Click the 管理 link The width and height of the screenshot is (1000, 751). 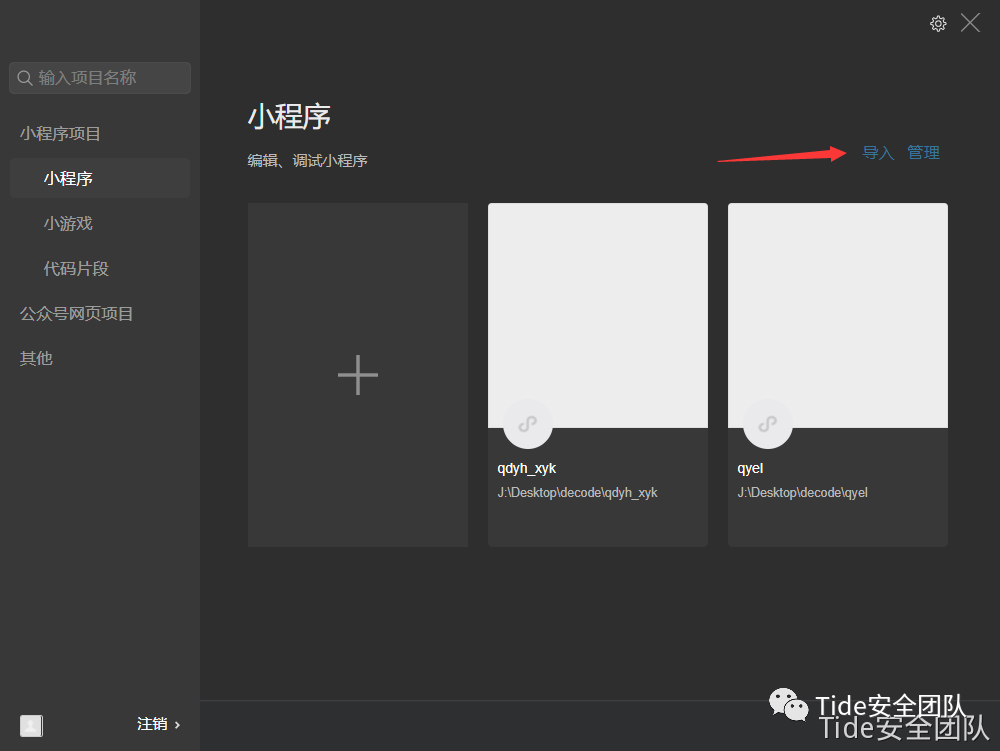pyautogui.click(x=923, y=152)
